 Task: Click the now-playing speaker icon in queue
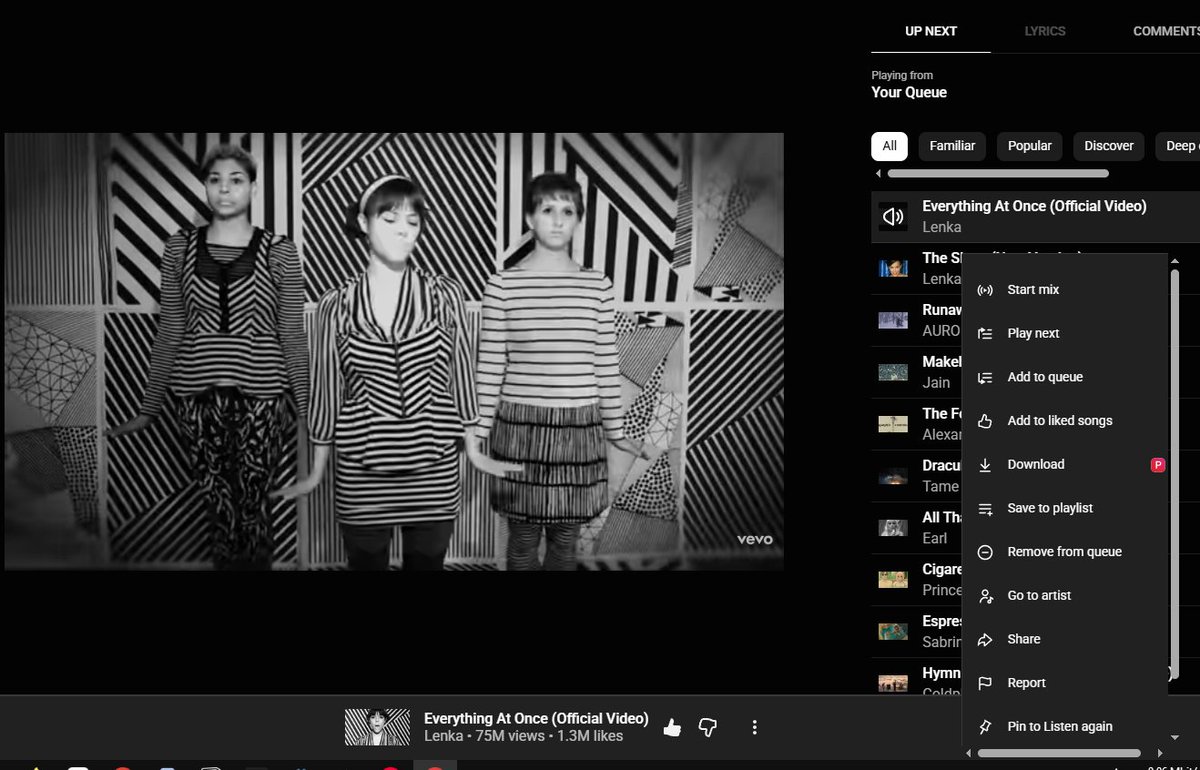pos(893,217)
